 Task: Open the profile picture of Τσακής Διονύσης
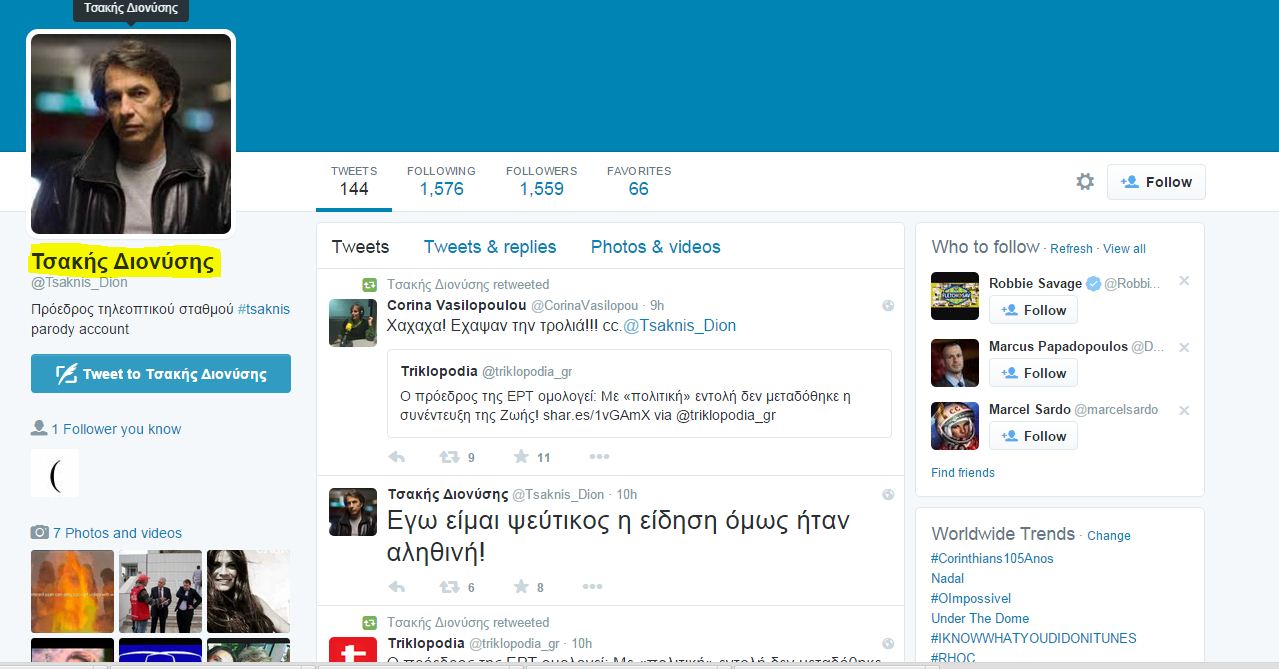pos(131,134)
